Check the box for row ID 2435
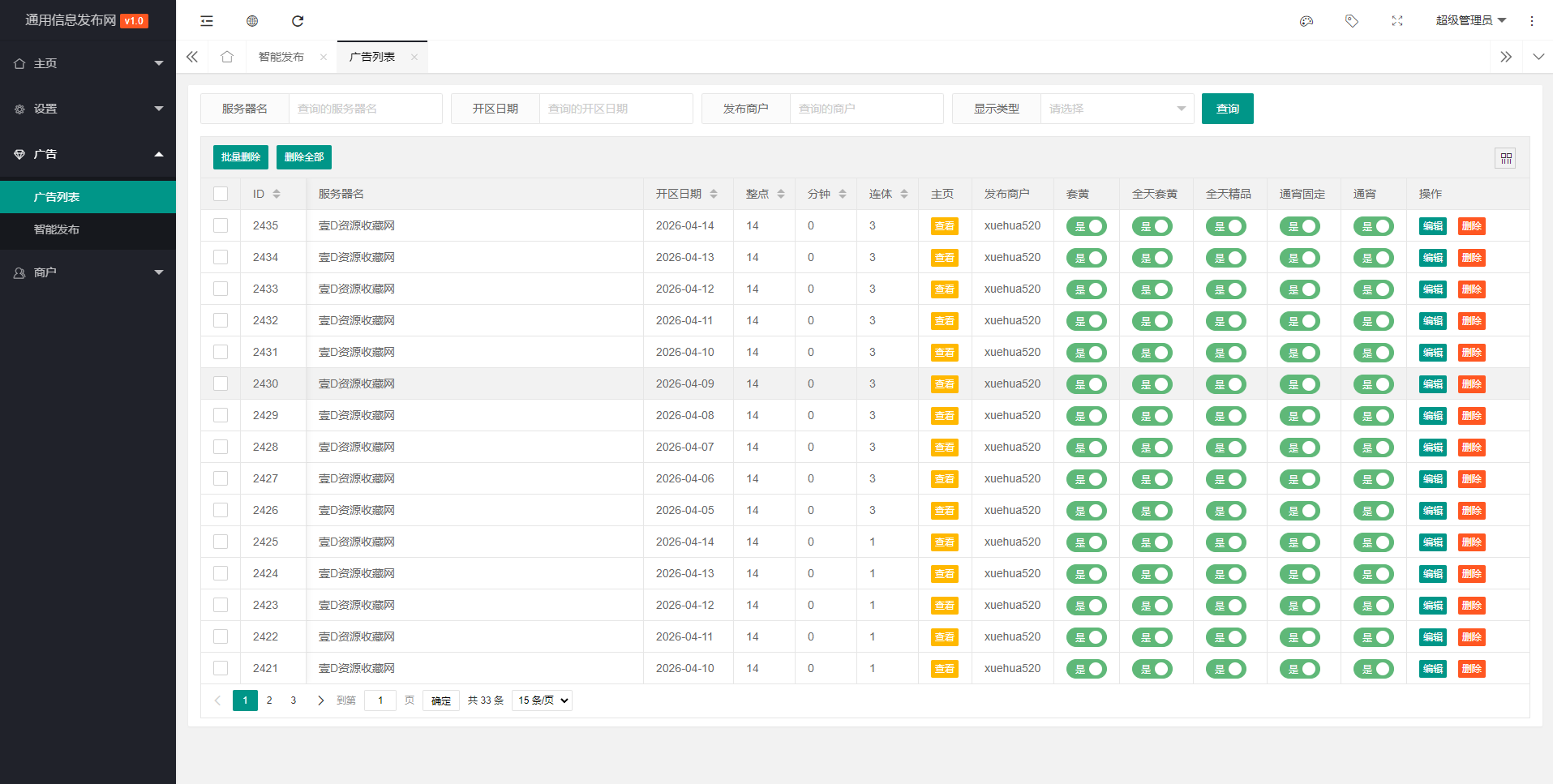The width and height of the screenshot is (1553, 784). point(221,225)
